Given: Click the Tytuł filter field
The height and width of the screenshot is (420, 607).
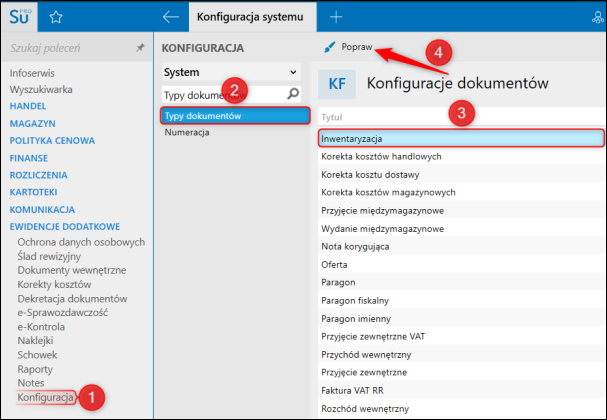Looking at the screenshot, I should [x=461, y=117].
